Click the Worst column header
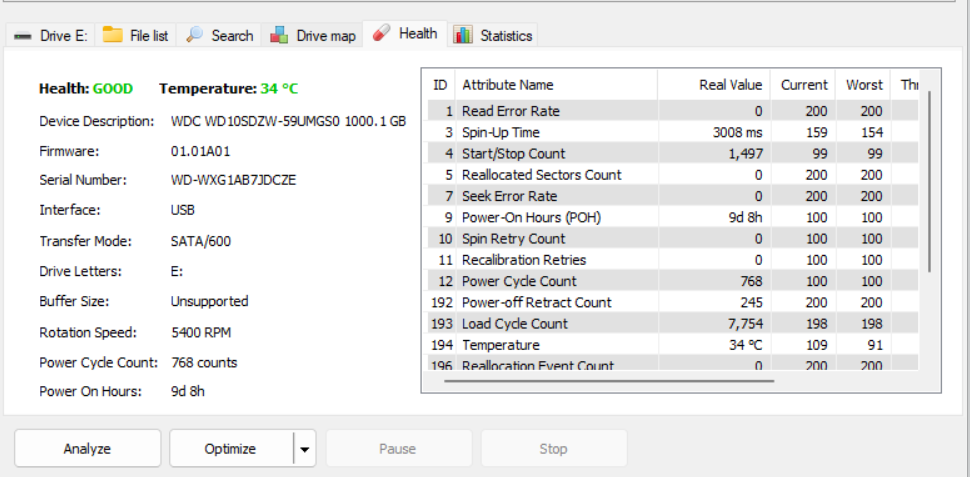Viewport: 970px width, 477px height. click(x=864, y=85)
